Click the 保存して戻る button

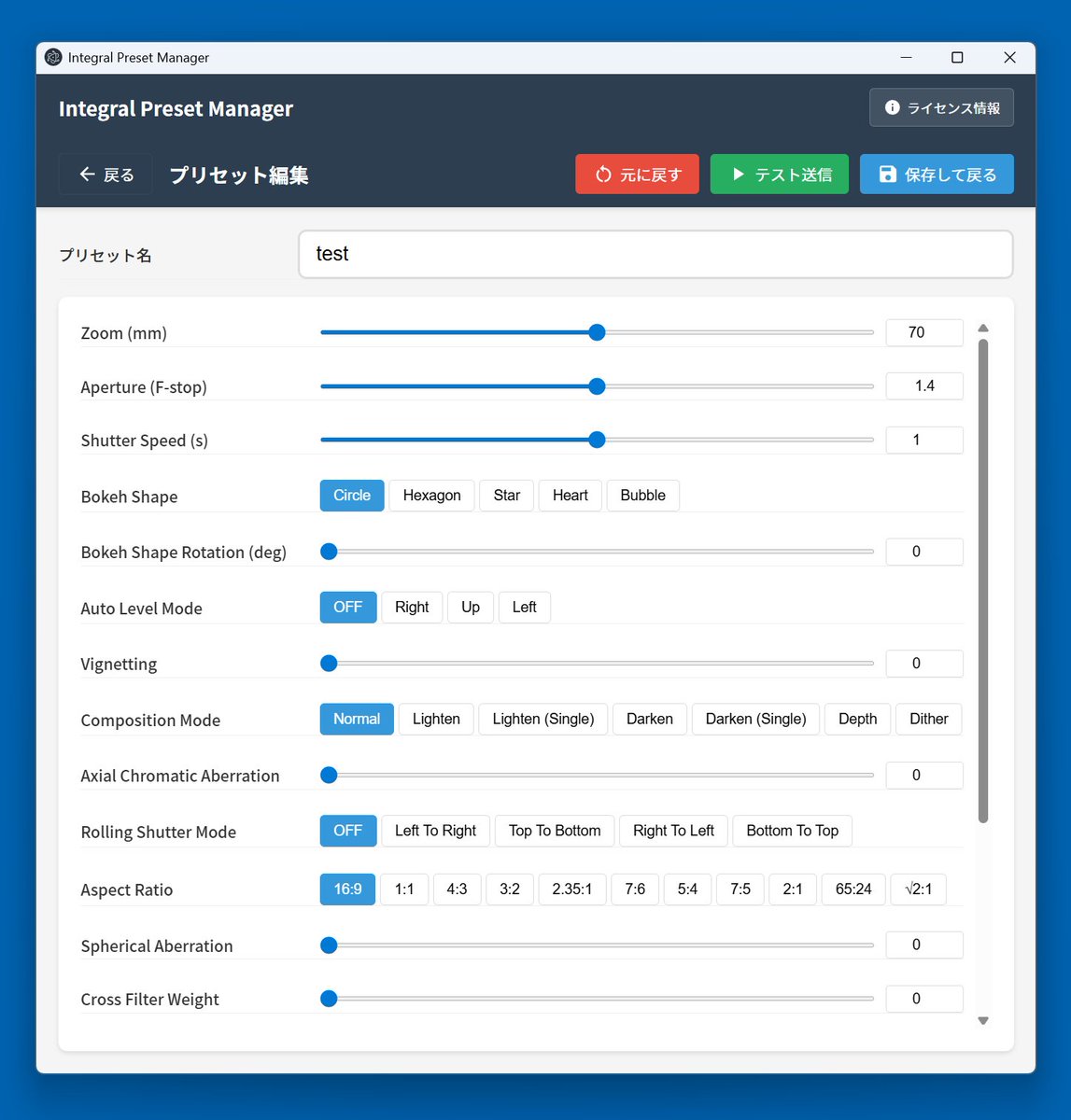tap(937, 174)
